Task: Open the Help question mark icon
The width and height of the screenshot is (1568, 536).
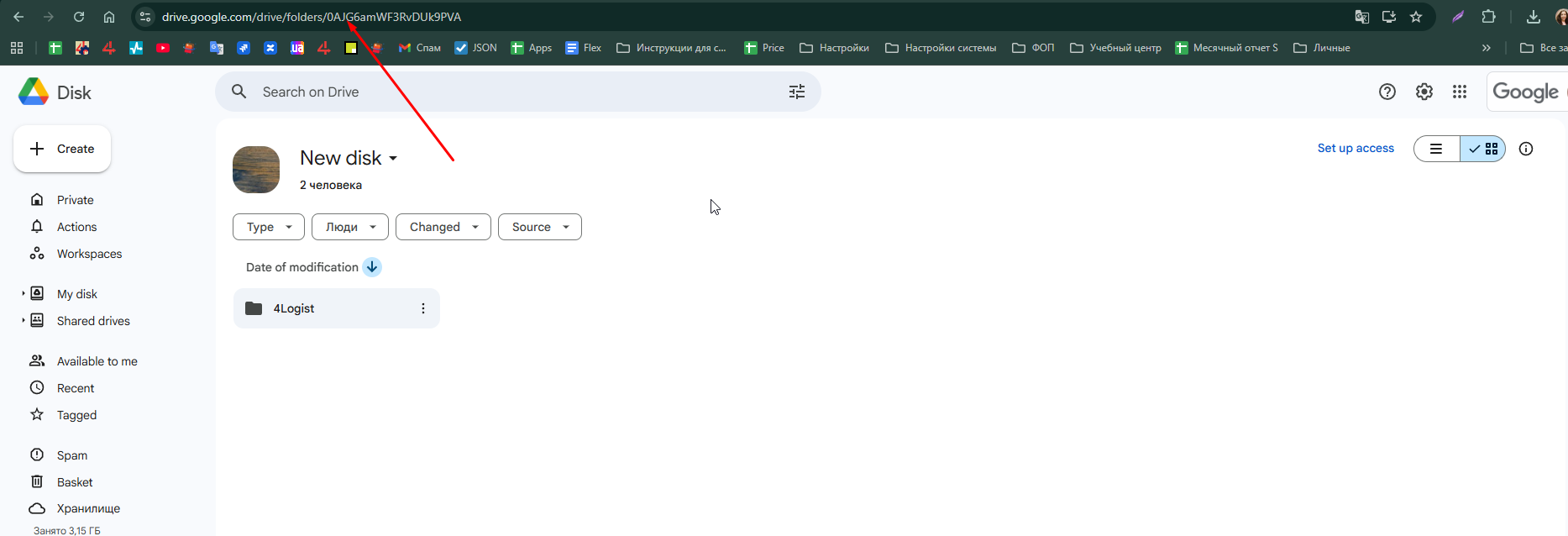Action: [x=1387, y=92]
